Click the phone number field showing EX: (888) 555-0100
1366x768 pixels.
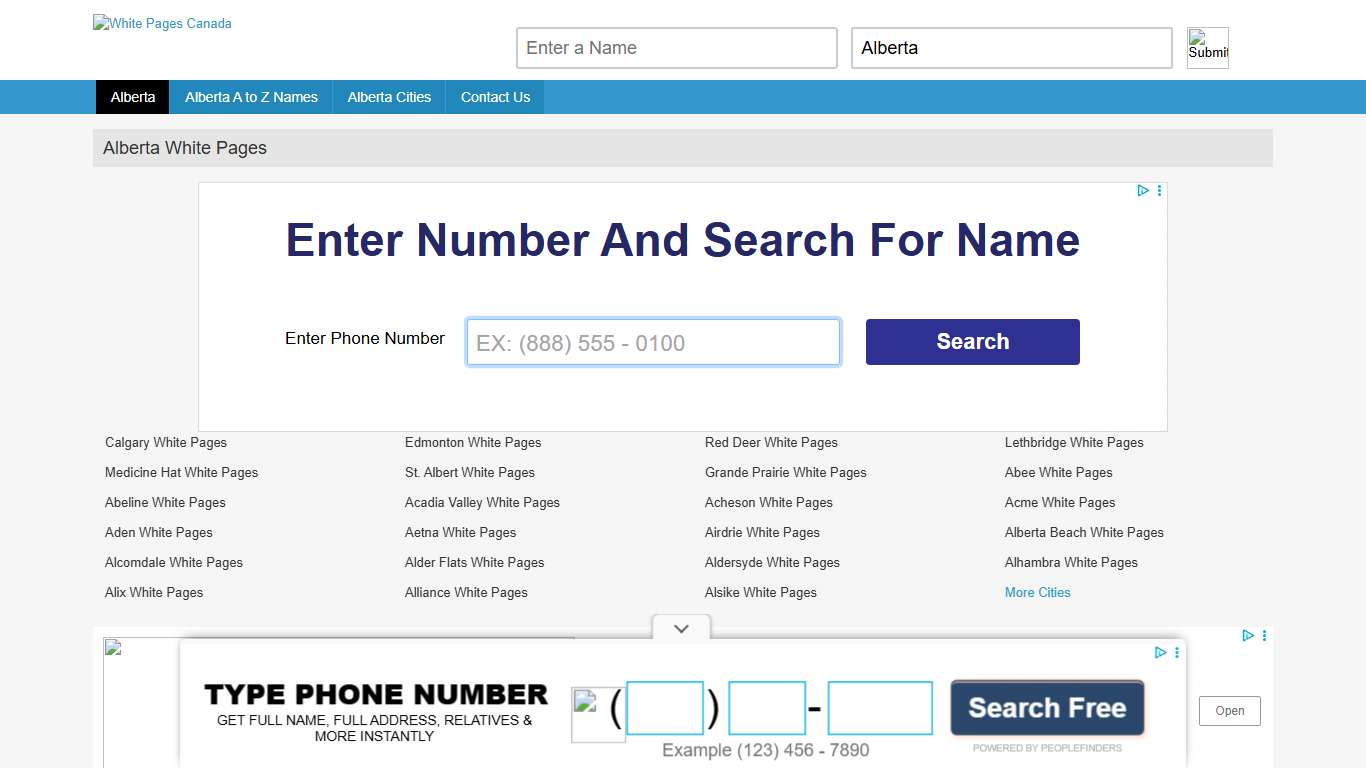pos(653,341)
